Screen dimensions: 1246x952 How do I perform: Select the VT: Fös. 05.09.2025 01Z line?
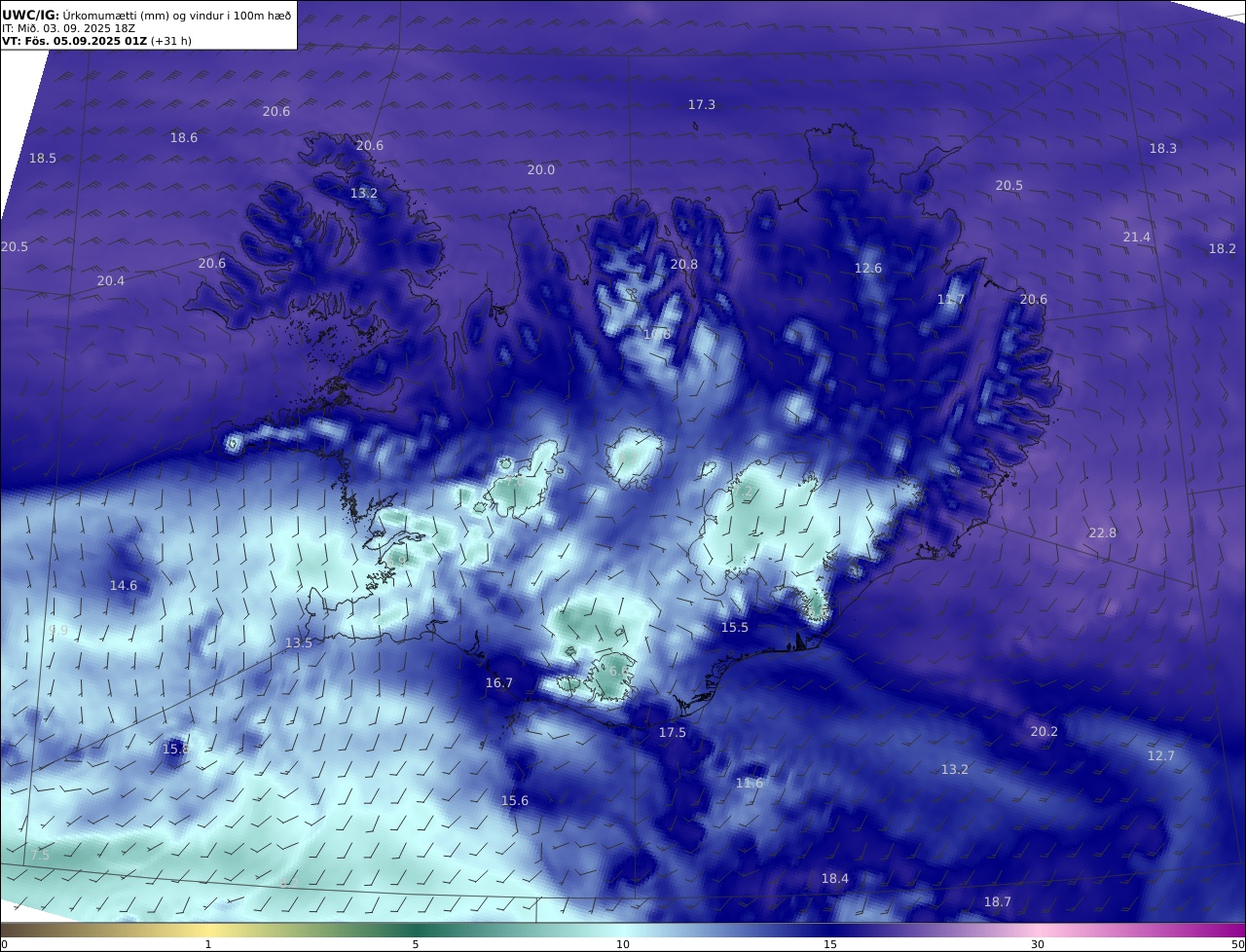point(74,41)
